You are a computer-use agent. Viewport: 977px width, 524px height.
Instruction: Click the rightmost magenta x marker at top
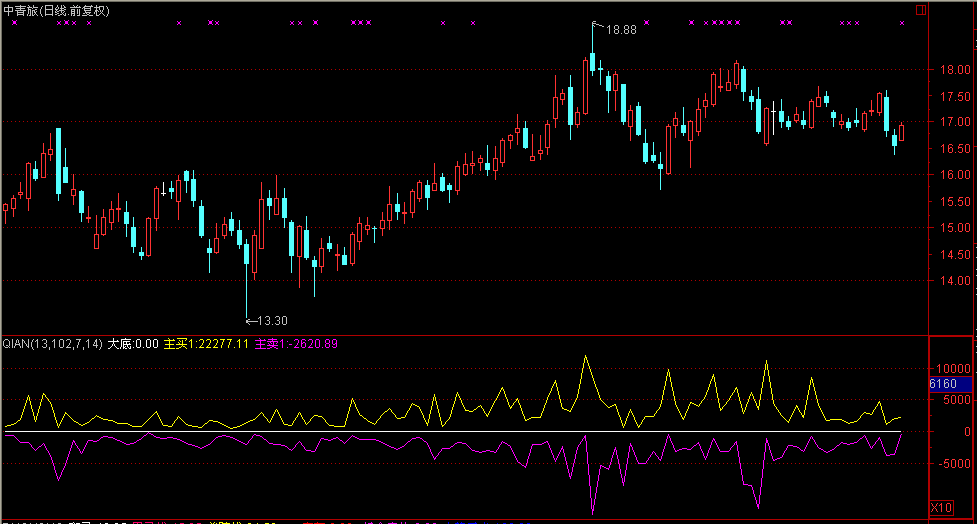click(902, 22)
